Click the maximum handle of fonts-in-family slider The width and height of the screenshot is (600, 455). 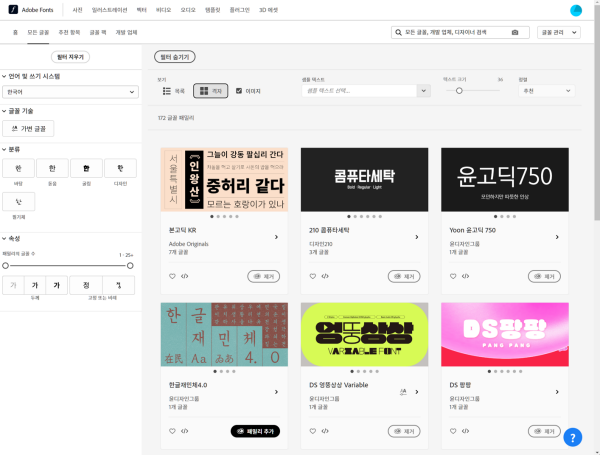point(130,266)
